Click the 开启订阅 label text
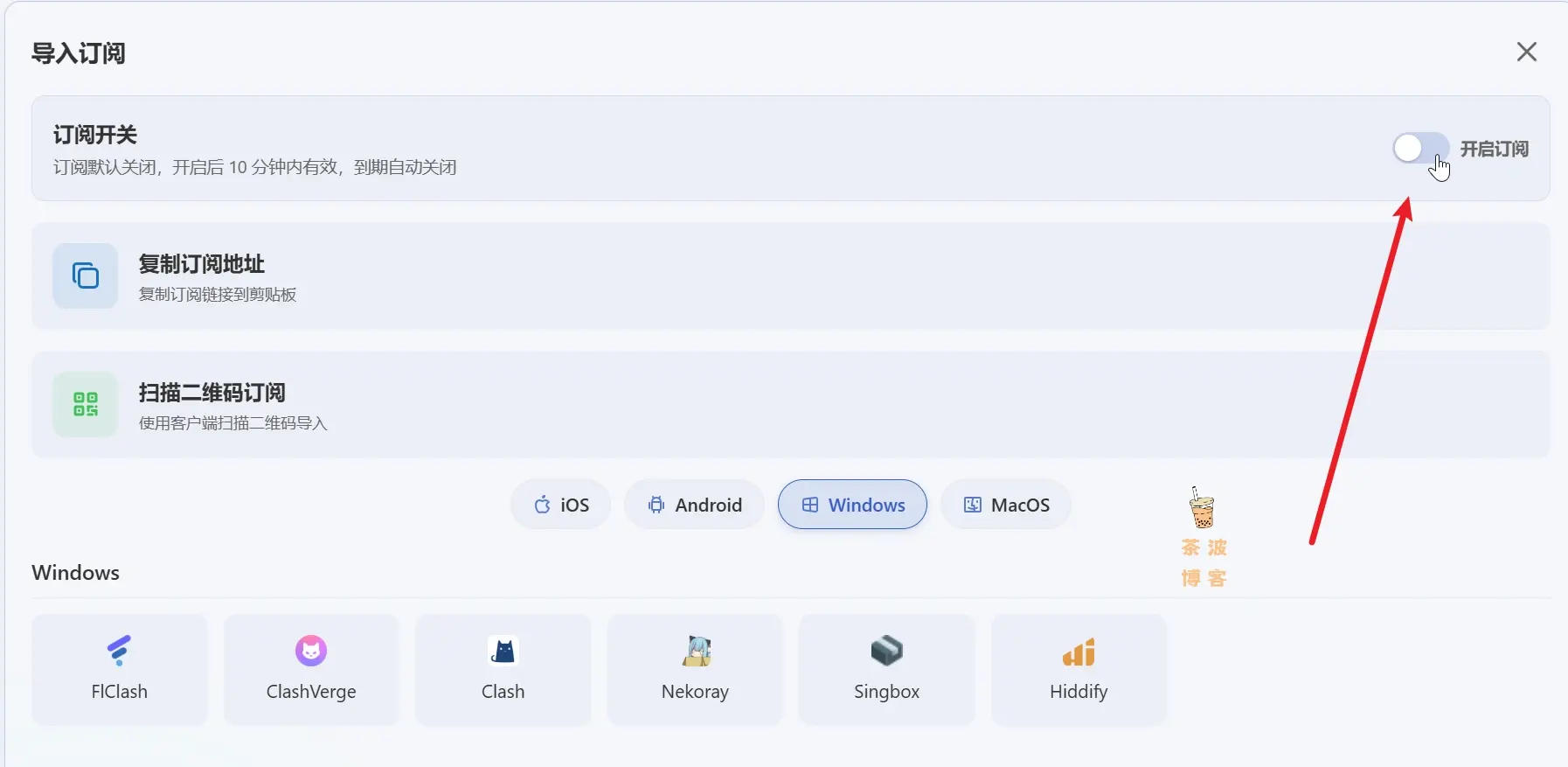The width and height of the screenshot is (1568, 767). pyautogui.click(x=1495, y=149)
